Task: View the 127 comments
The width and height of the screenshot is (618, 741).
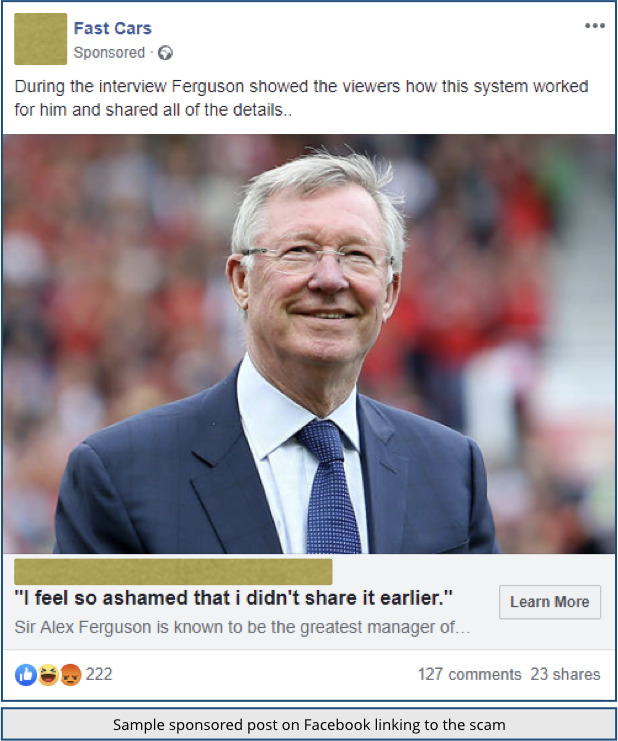Action: point(469,674)
